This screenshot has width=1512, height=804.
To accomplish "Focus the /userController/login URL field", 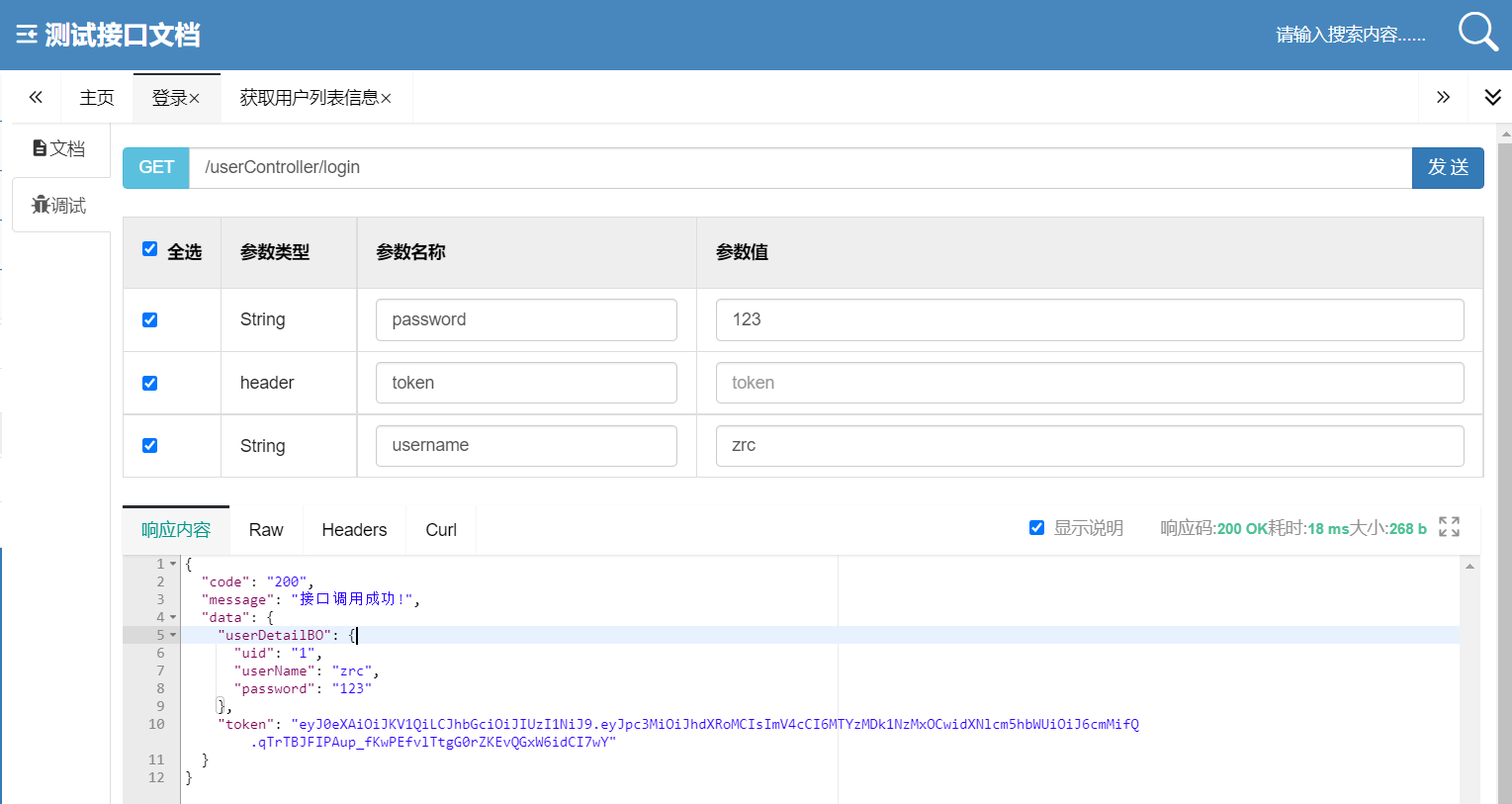I will point(800,168).
